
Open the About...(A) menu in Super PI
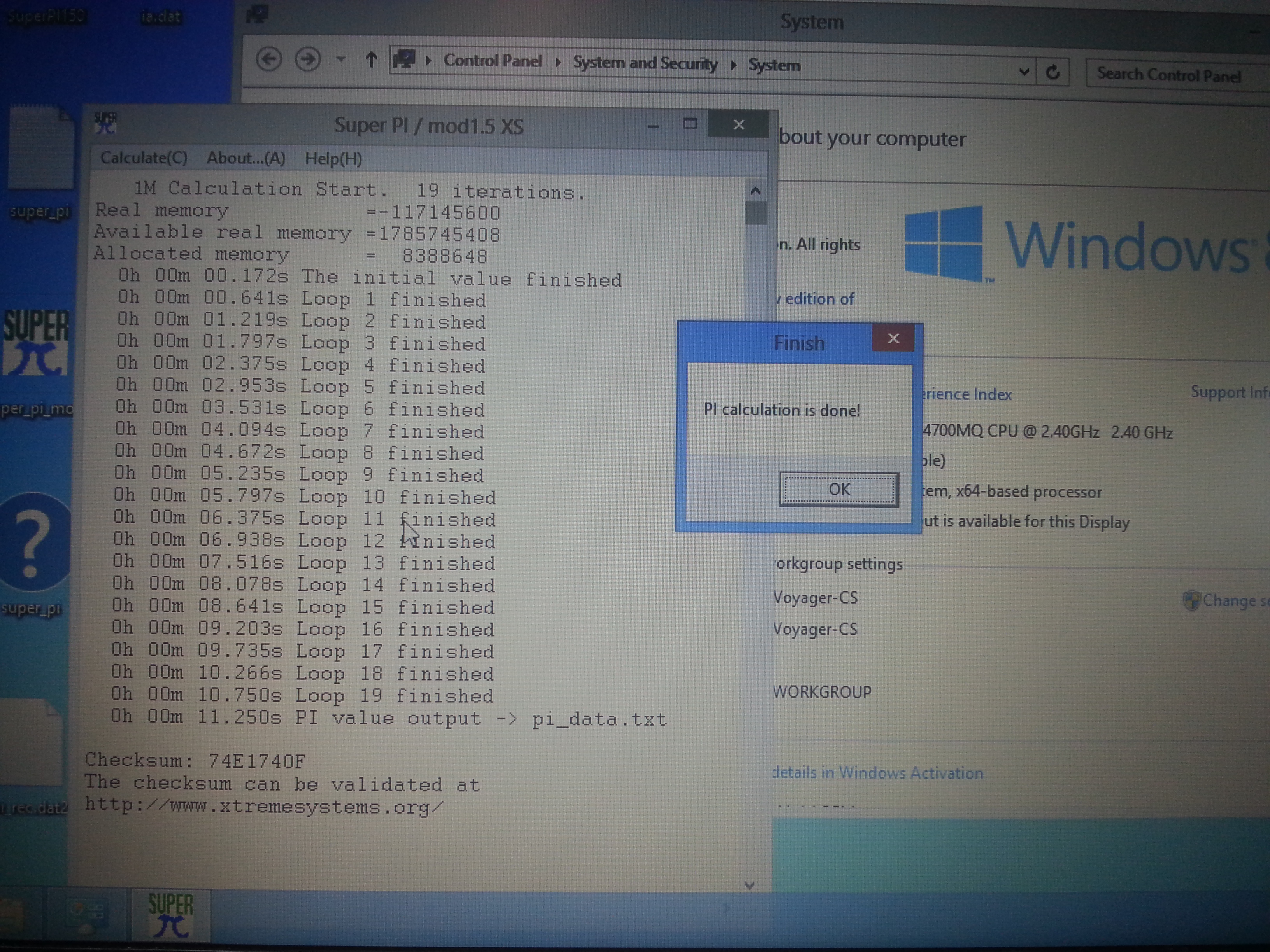(x=246, y=158)
